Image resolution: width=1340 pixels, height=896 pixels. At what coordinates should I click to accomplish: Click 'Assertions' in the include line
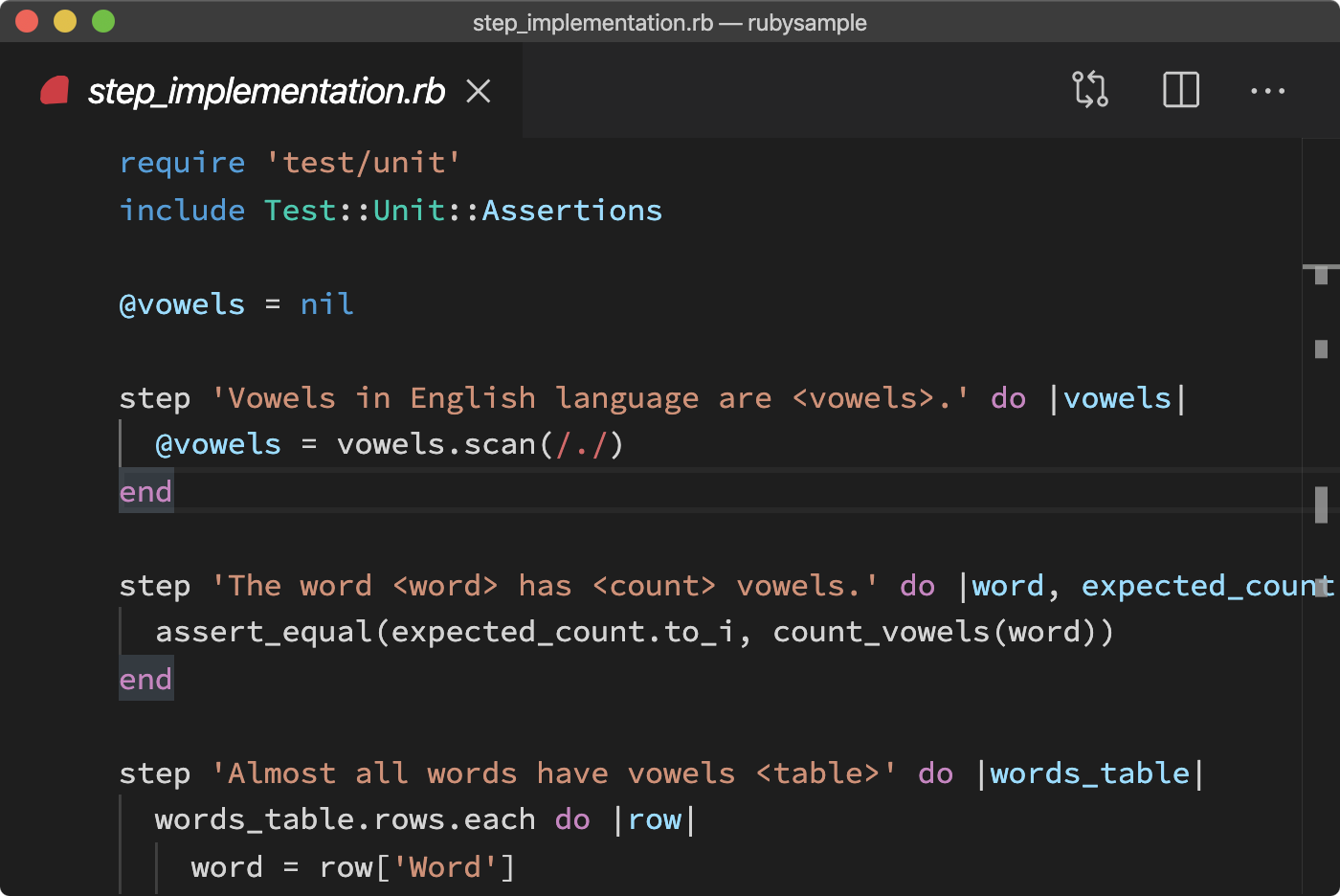tap(571, 210)
